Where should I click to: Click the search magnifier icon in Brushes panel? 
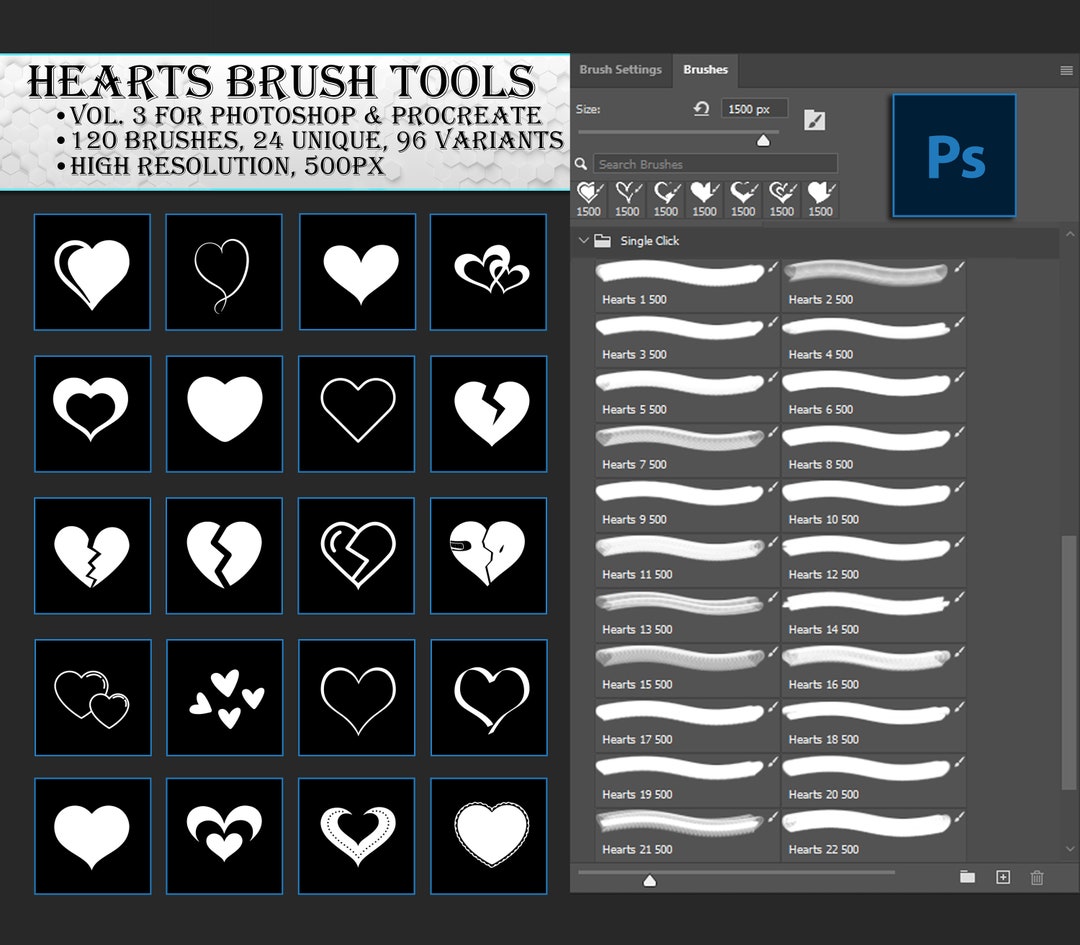coord(581,162)
